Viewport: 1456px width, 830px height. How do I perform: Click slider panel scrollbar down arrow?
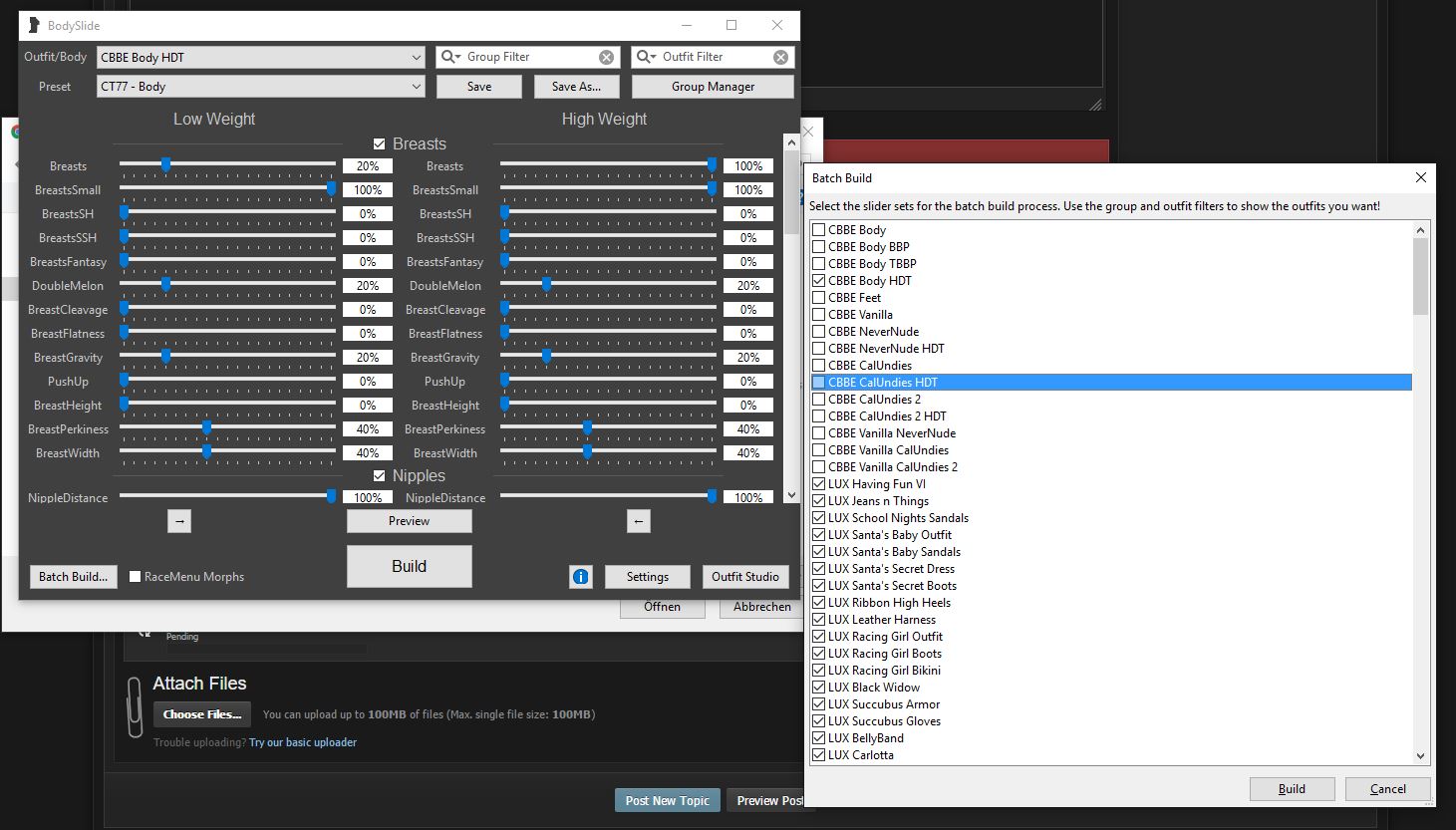pos(791,495)
